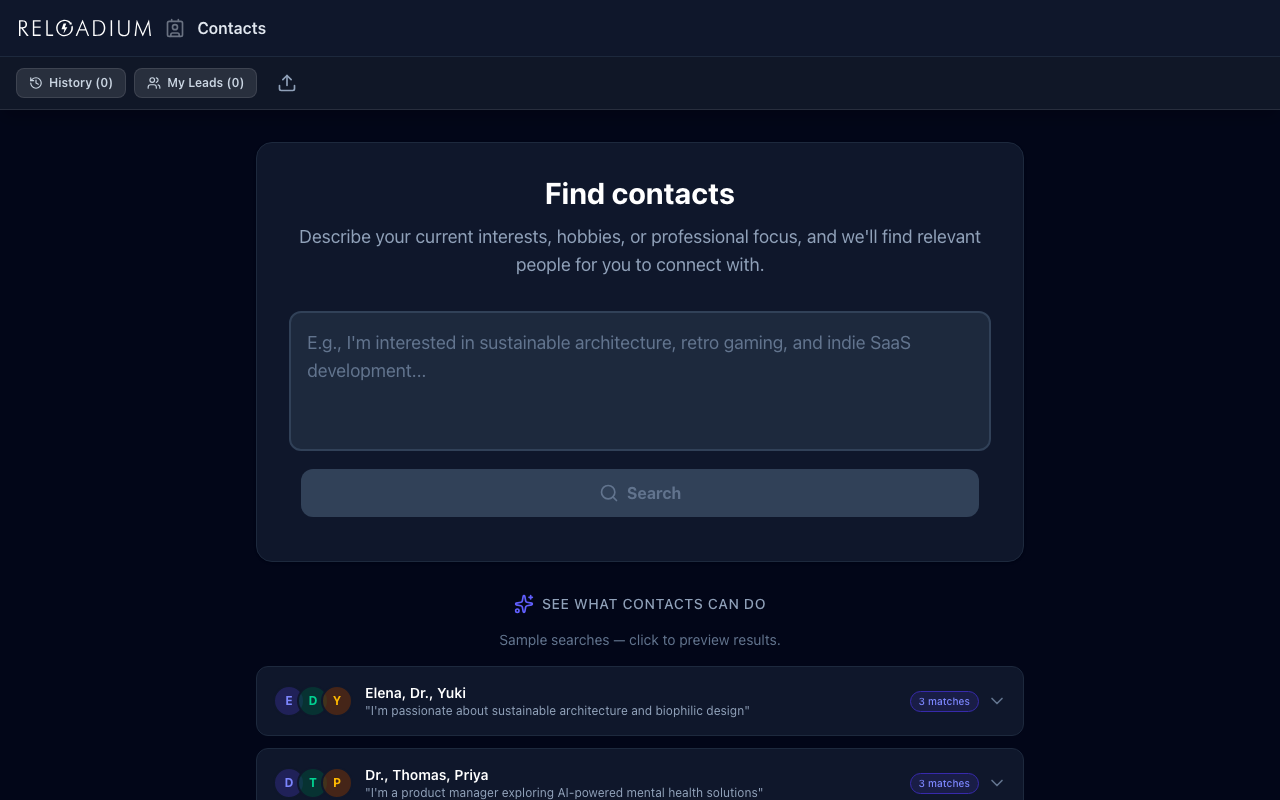The width and height of the screenshot is (1280, 800).
Task: Click the Contacts badge icon in header
Action: tap(175, 28)
